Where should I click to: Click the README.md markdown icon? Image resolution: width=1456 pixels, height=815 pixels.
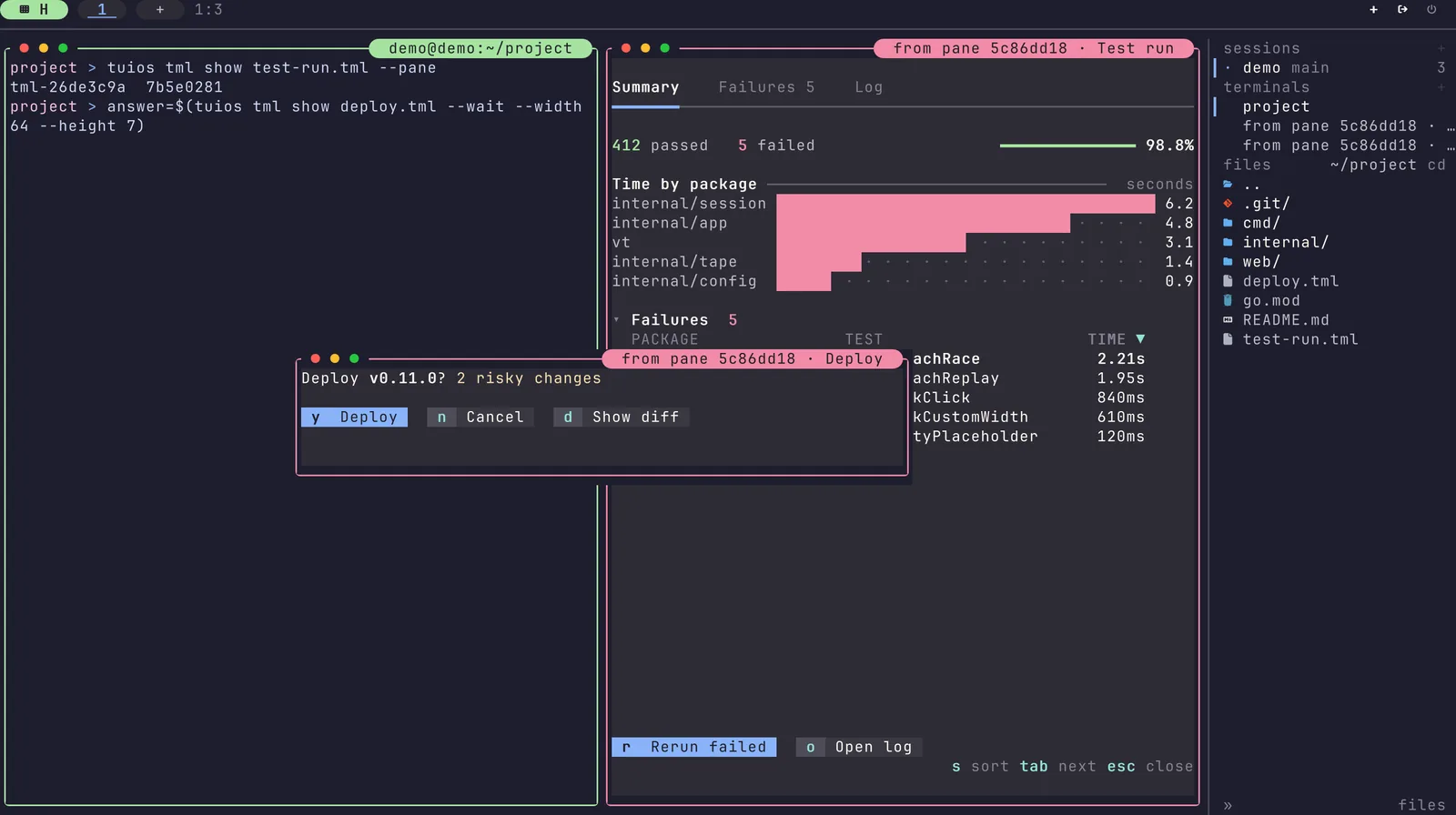click(1228, 320)
